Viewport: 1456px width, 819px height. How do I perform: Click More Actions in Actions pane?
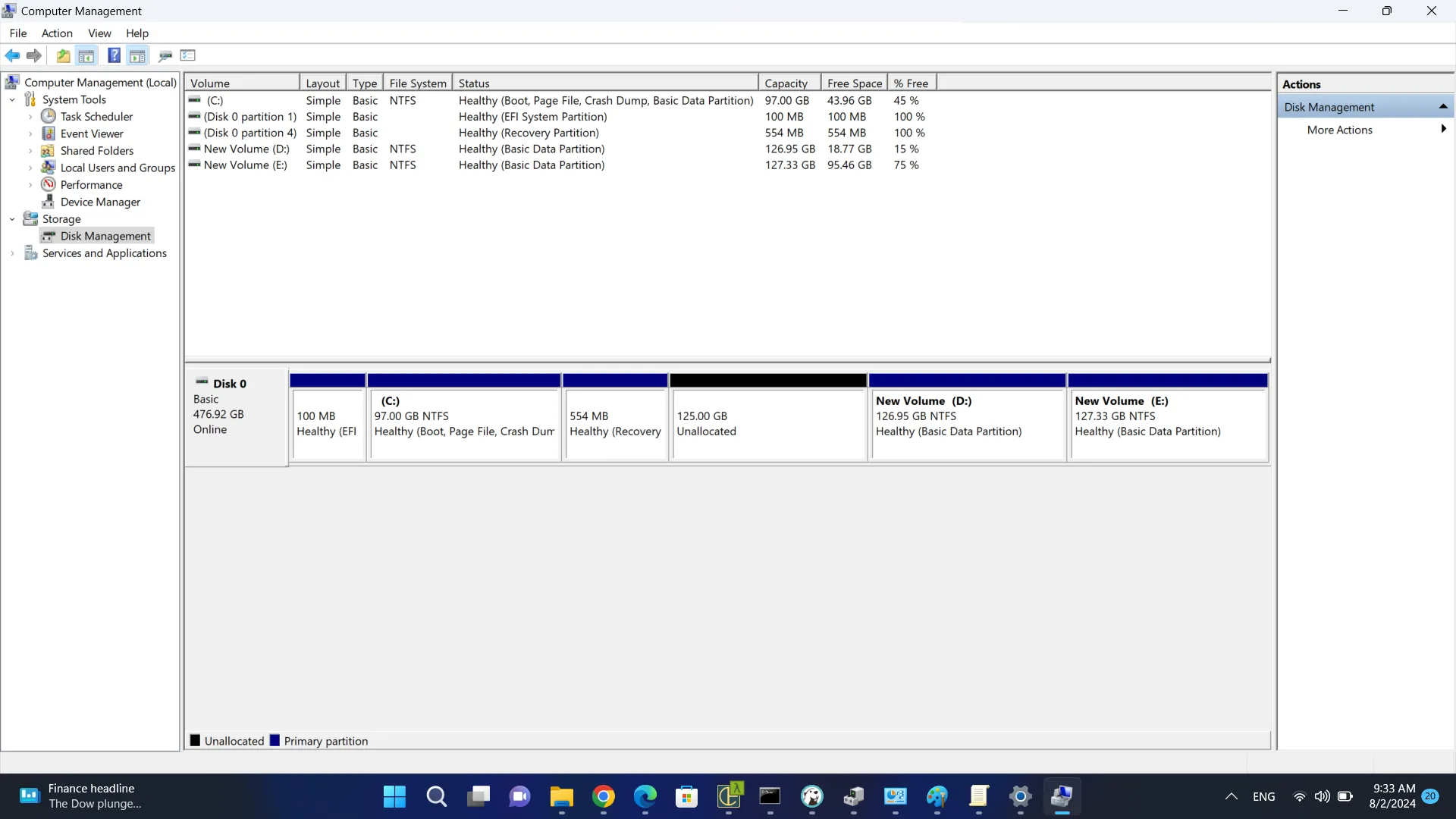(1339, 130)
